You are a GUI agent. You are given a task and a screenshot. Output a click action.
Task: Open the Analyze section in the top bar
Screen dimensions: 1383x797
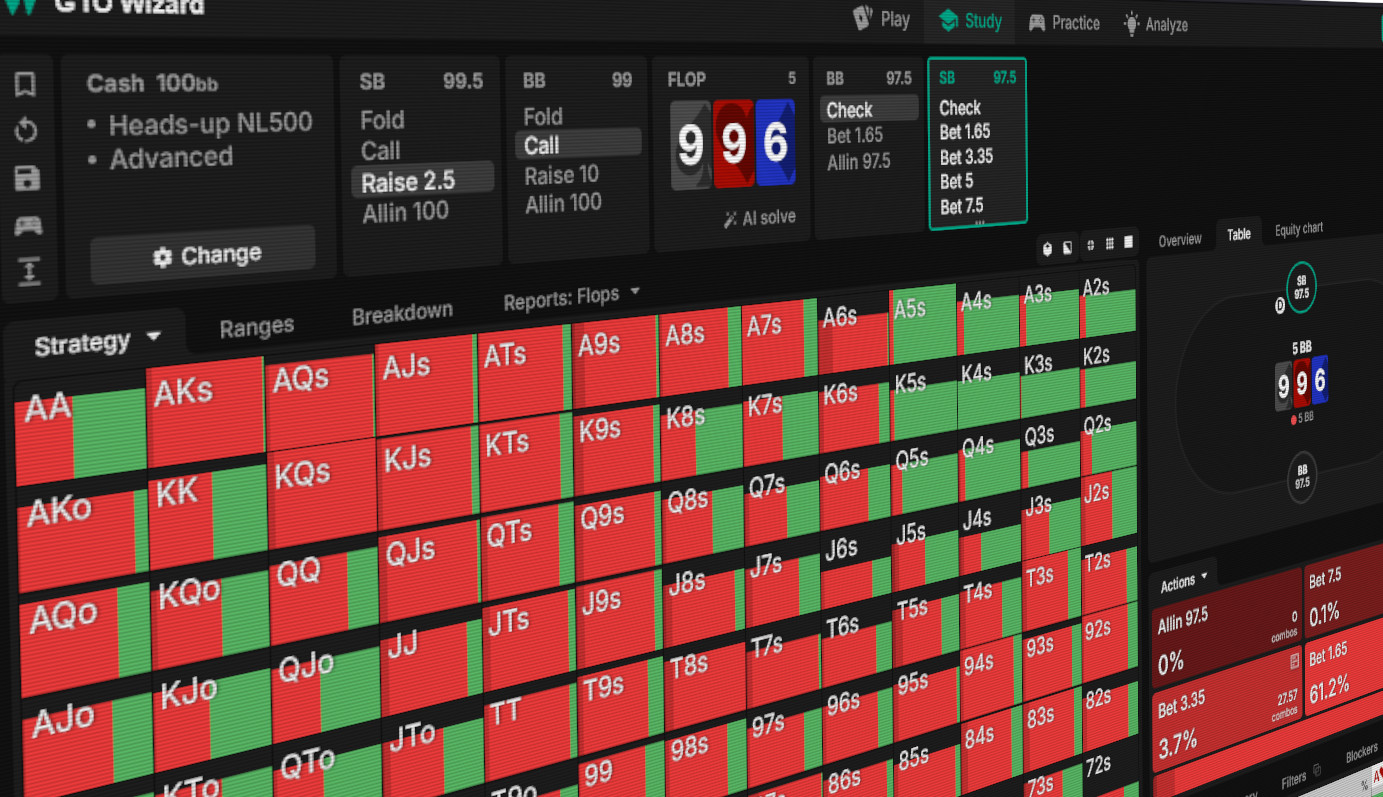[1155, 25]
